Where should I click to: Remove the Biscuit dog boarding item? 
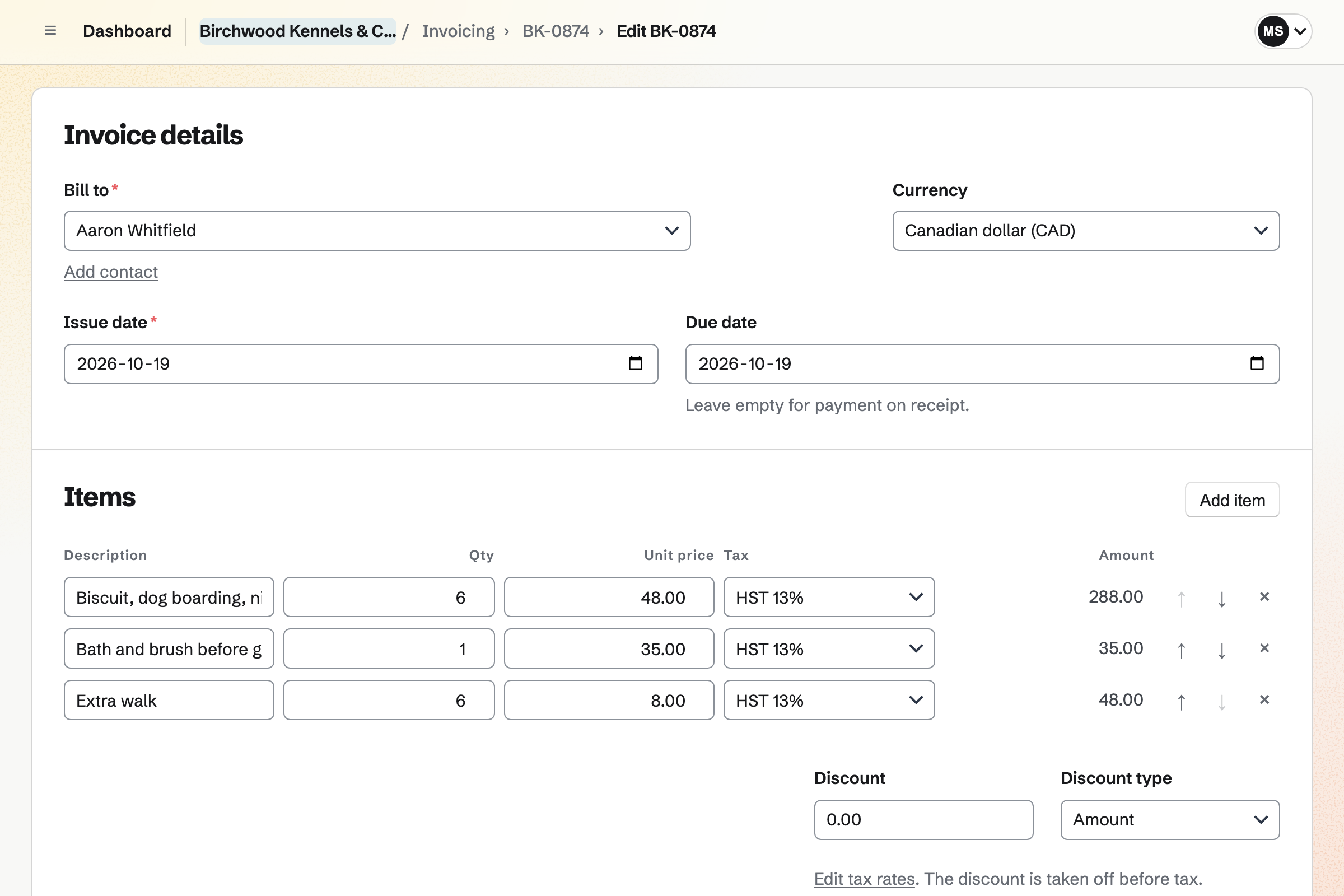(1264, 596)
